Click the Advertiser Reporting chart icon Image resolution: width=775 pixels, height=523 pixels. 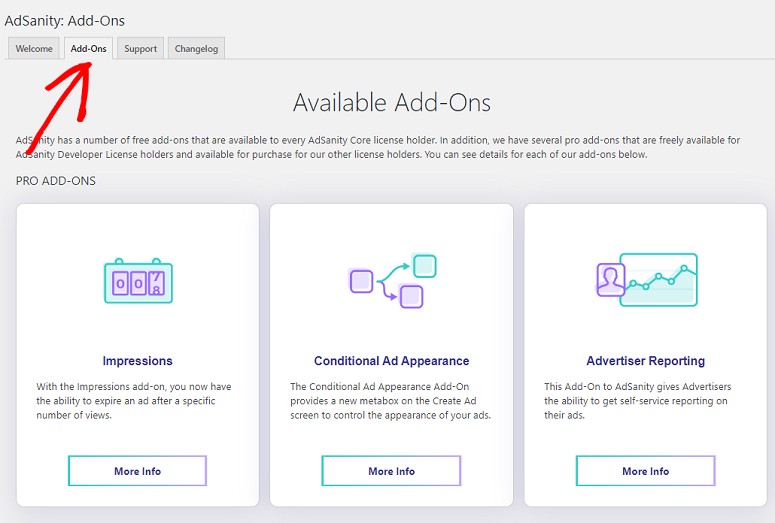click(646, 280)
